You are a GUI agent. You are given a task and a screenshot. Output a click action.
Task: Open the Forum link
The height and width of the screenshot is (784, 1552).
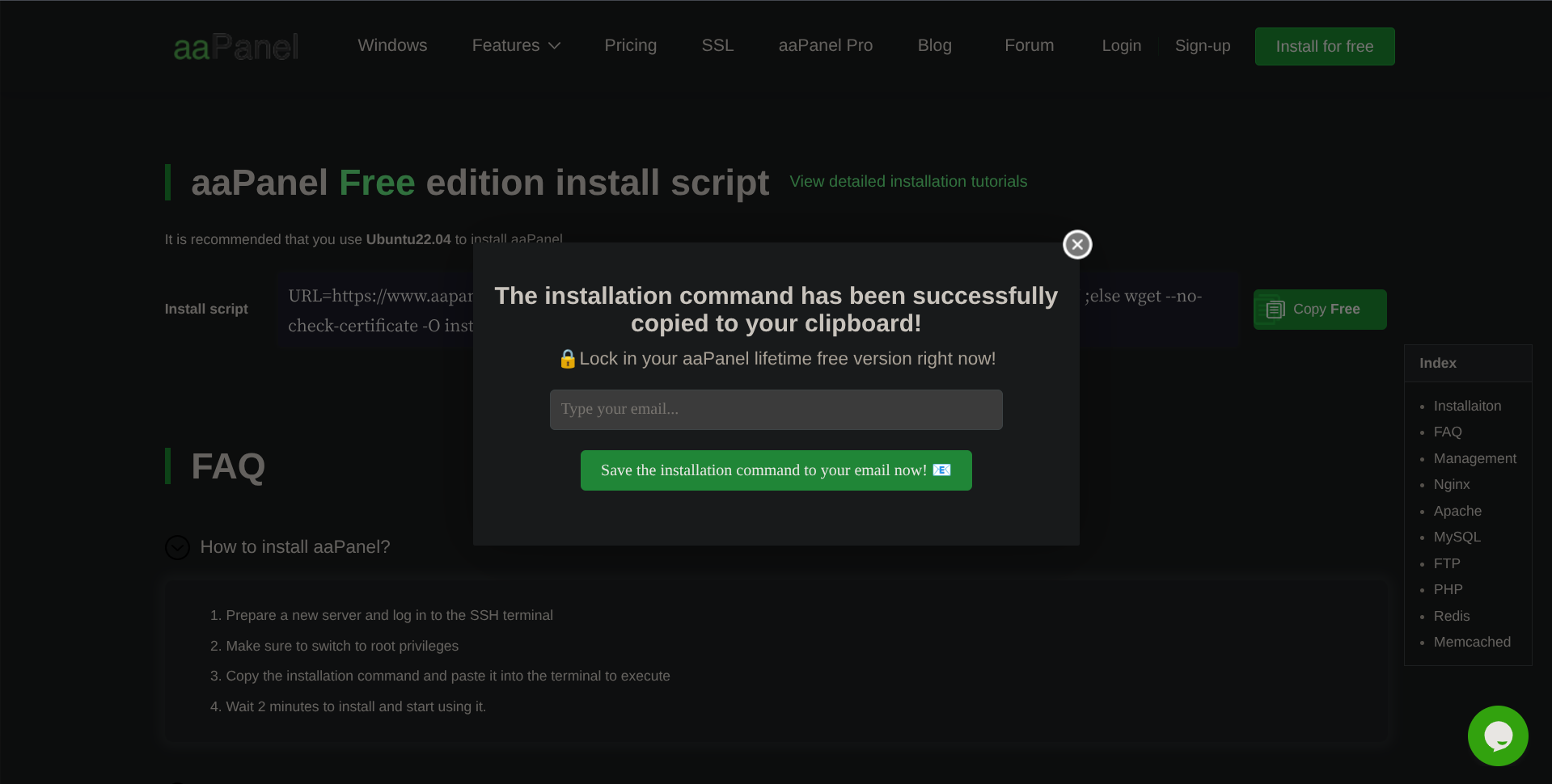pyautogui.click(x=1029, y=46)
